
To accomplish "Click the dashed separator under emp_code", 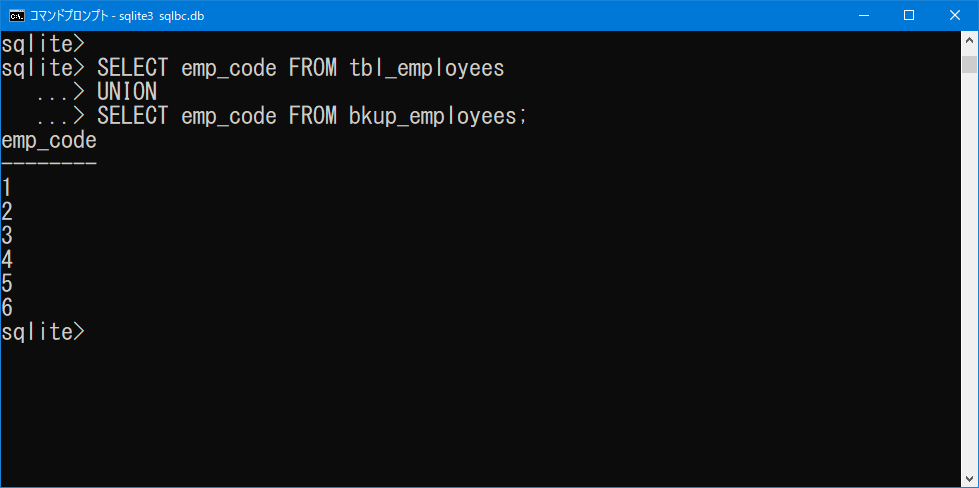I will coord(49,163).
